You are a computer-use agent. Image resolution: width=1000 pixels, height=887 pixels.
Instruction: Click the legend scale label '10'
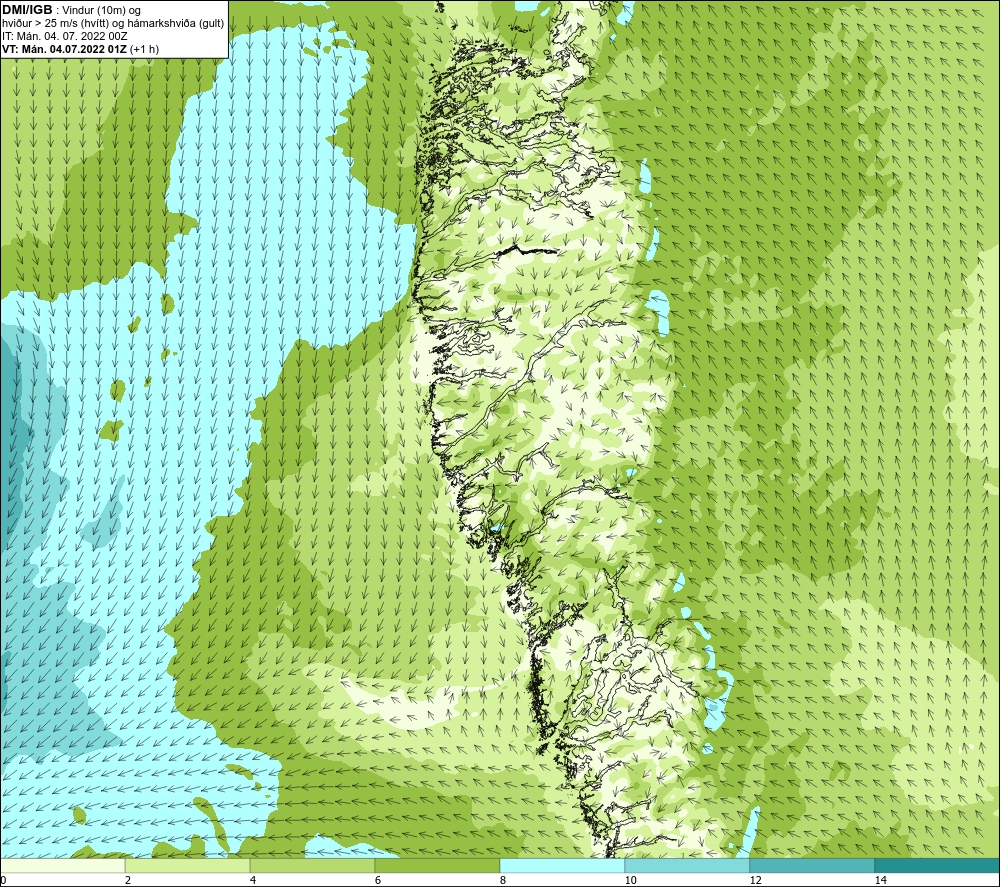click(x=631, y=880)
